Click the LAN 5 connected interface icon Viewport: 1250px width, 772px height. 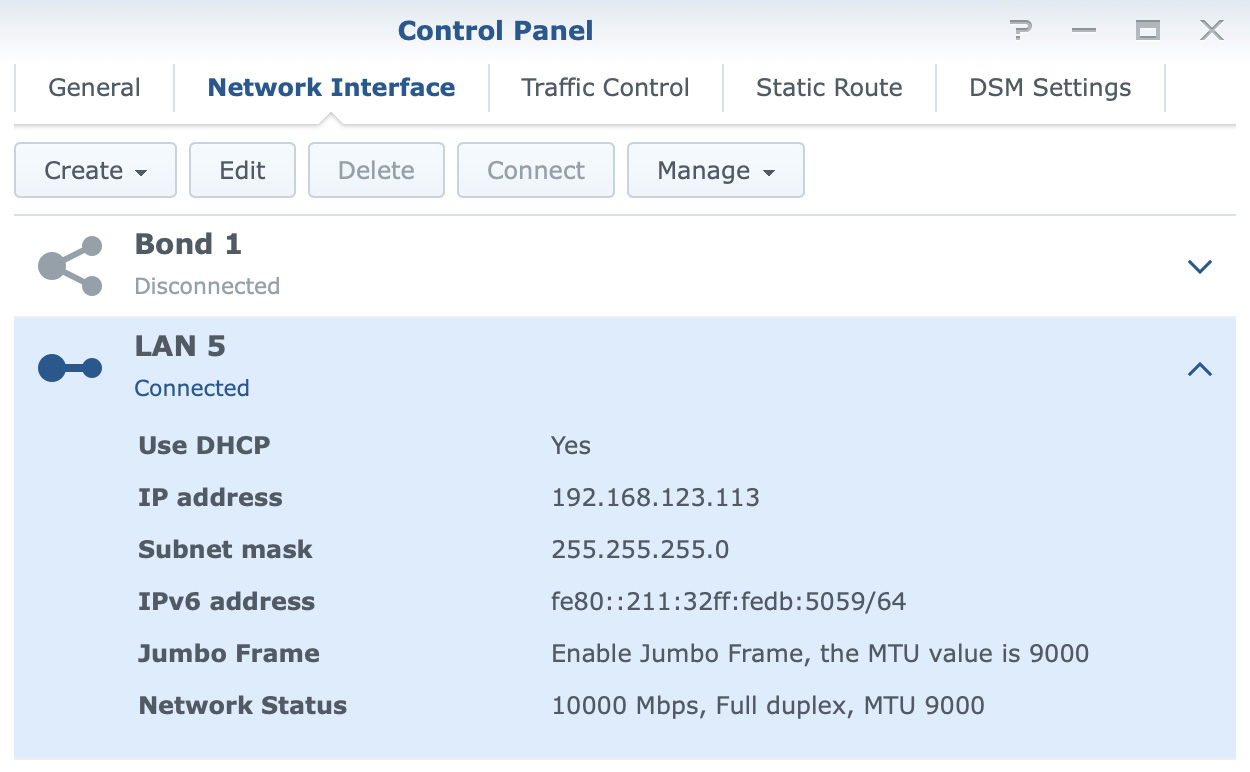(70, 369)
